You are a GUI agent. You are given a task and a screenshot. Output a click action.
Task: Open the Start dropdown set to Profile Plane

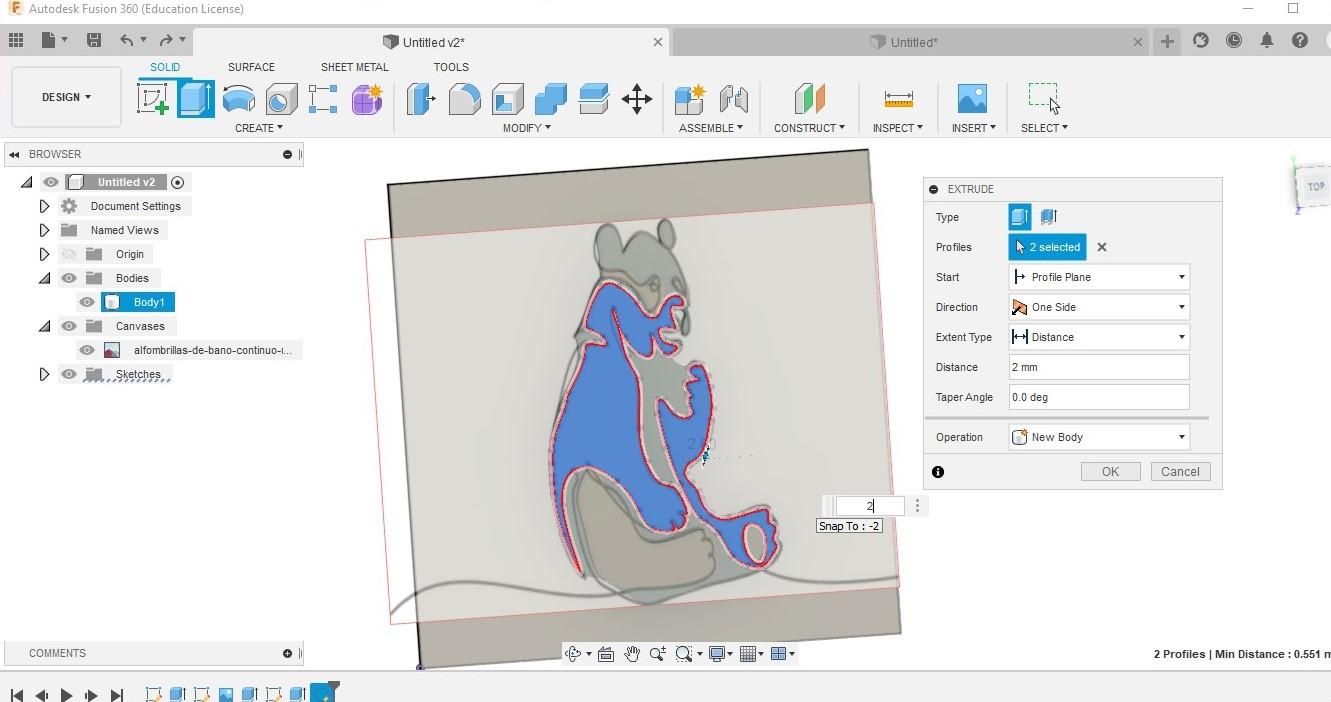1099,277
